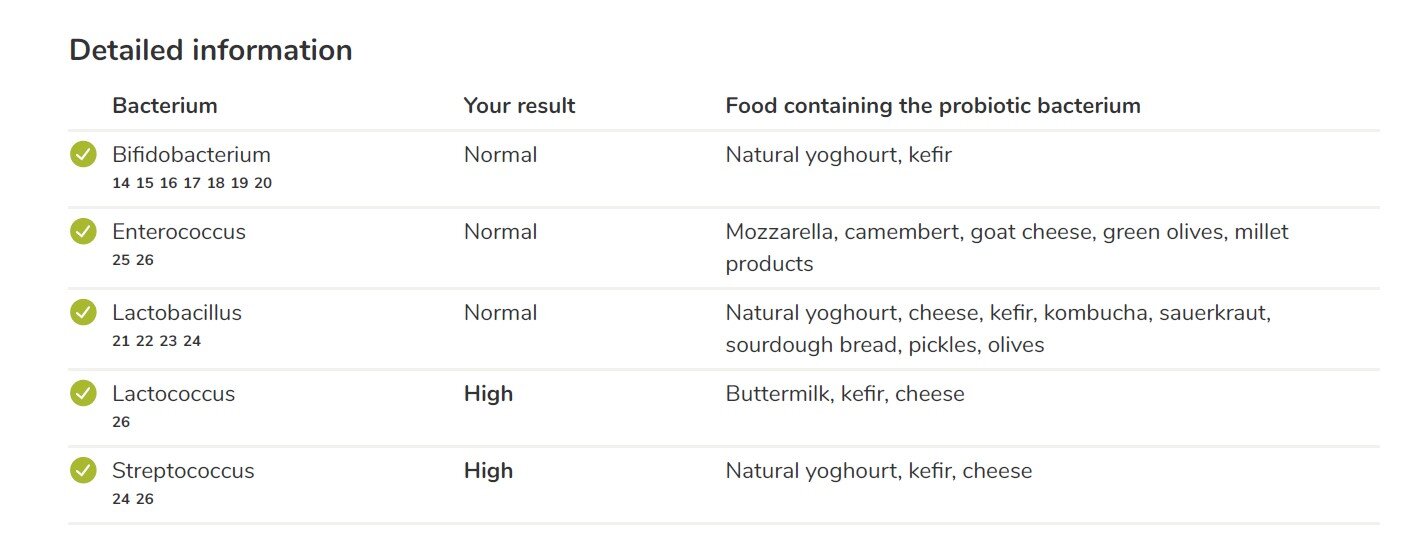Open reference 20 under Bifidobacterium
Screen dimensions: 1405x549
(263, 183)
